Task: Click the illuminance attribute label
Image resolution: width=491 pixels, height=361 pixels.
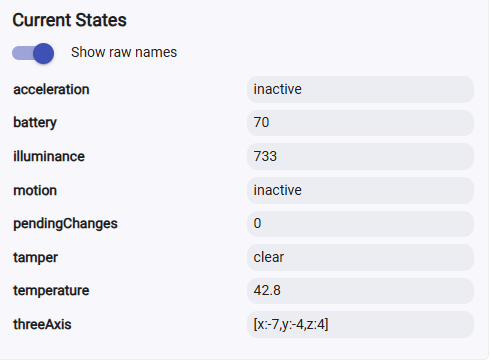Action: click(49, 156)
